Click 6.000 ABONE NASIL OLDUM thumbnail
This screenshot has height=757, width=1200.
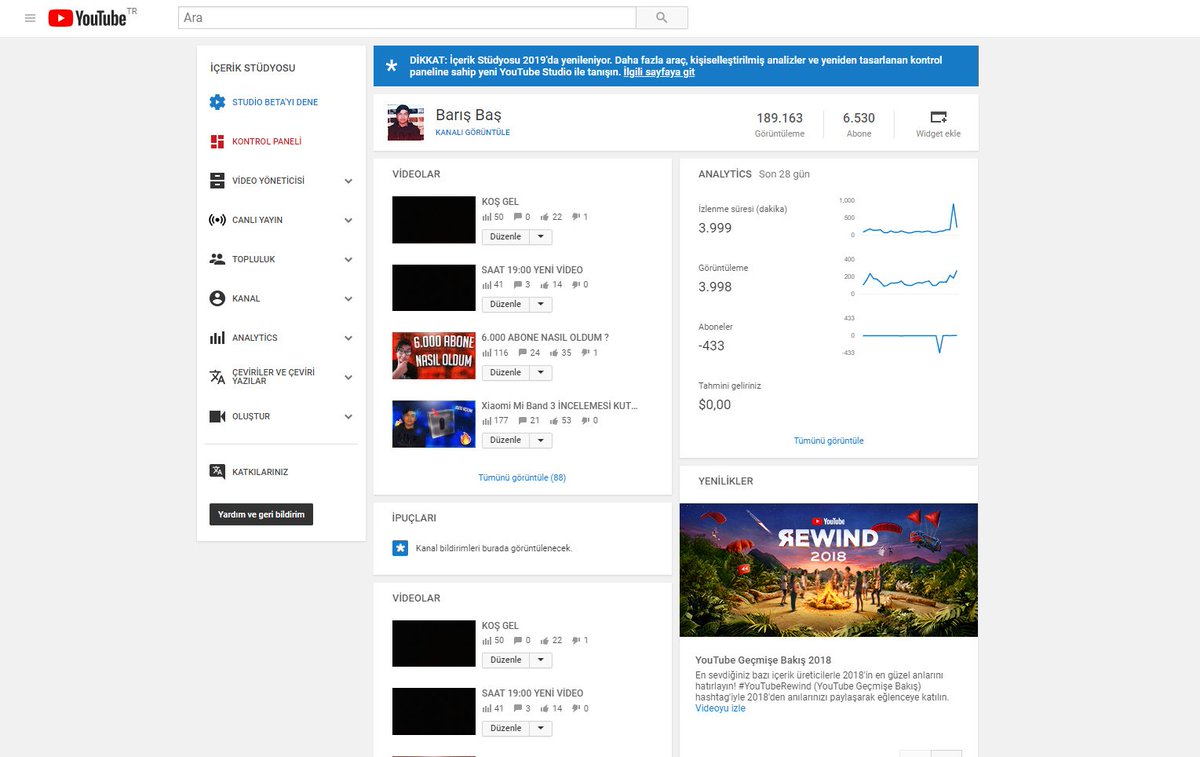[x=434, y=356]
